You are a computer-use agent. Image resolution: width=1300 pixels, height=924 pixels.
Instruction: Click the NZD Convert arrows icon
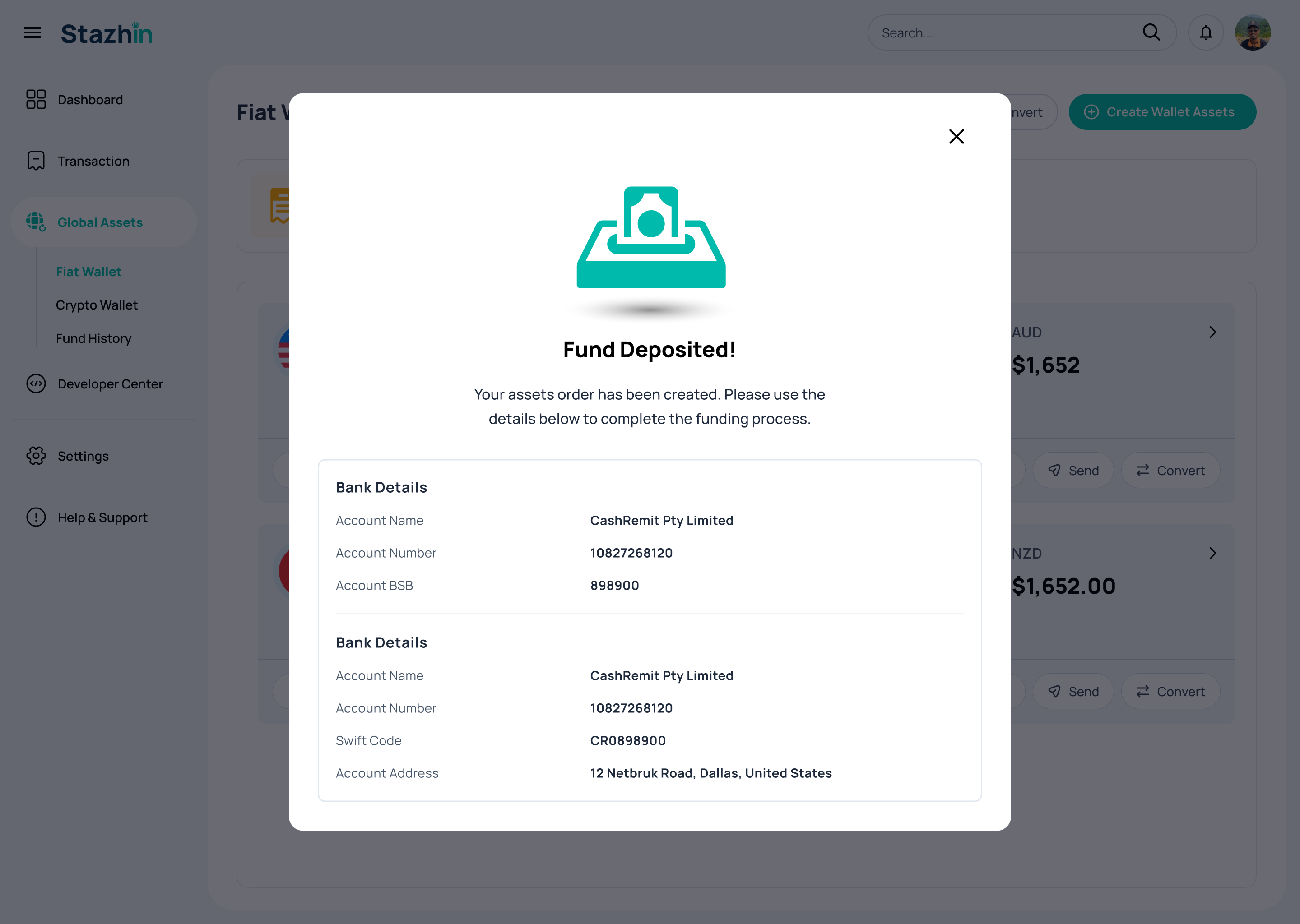(x=1142, y=692)
